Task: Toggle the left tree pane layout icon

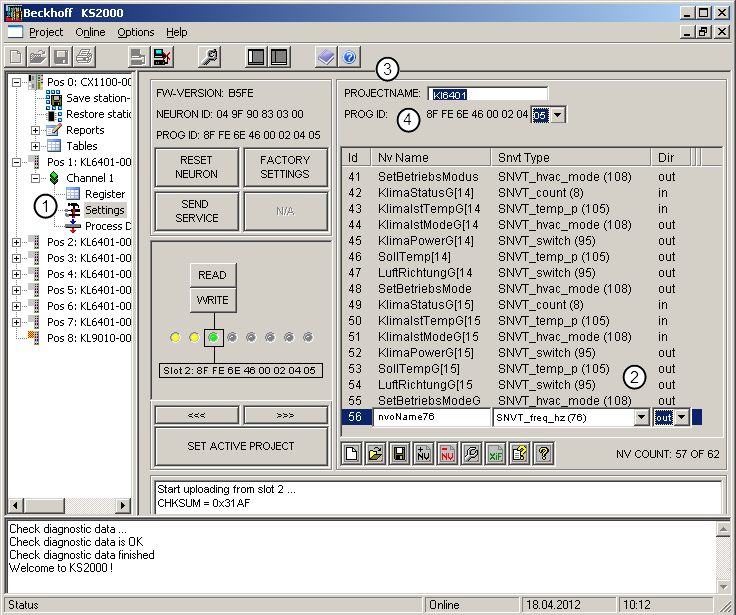Action: pyautogui.click(x=256, y=57)
